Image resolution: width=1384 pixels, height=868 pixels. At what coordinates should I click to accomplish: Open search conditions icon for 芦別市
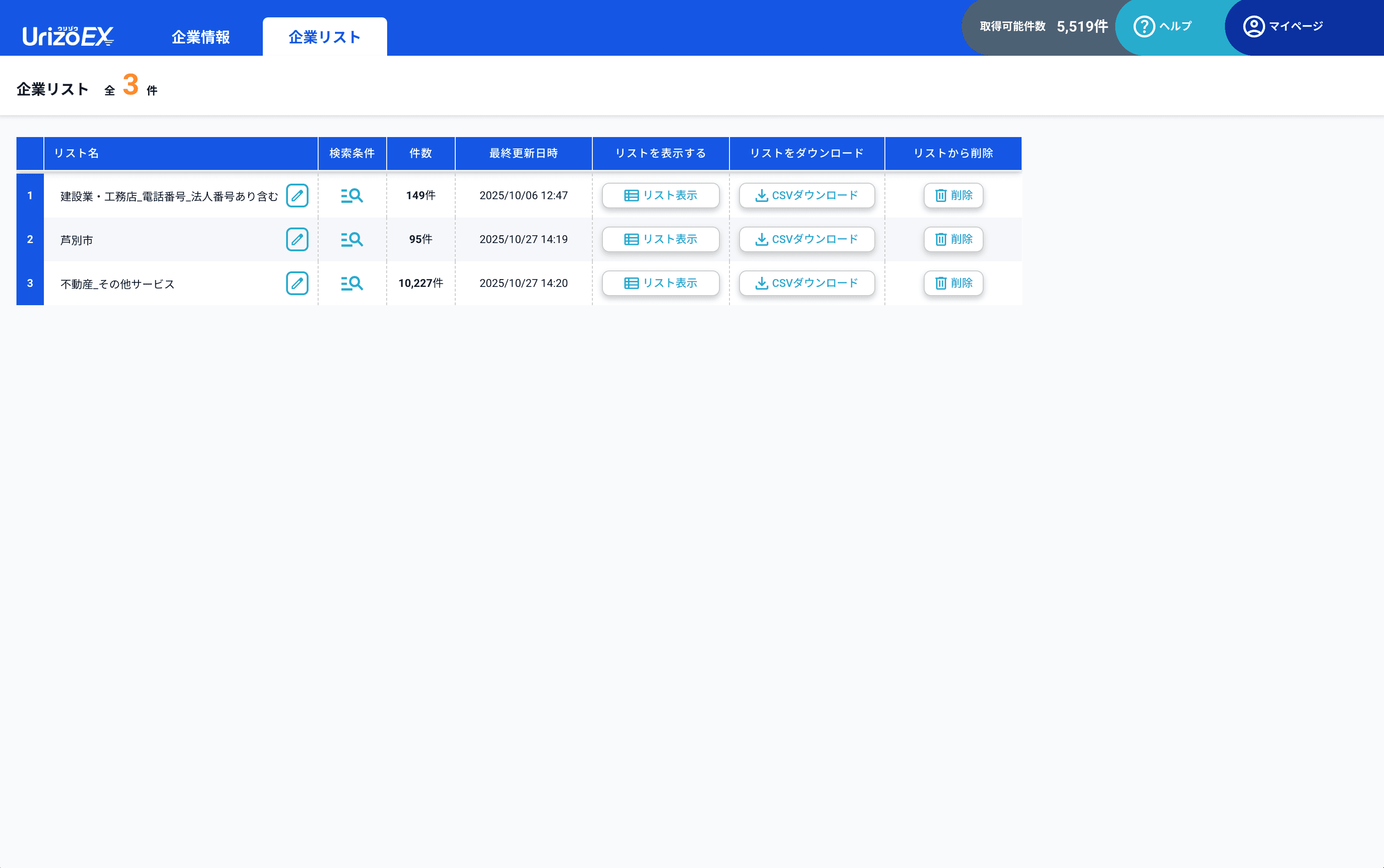coord(351,239)
